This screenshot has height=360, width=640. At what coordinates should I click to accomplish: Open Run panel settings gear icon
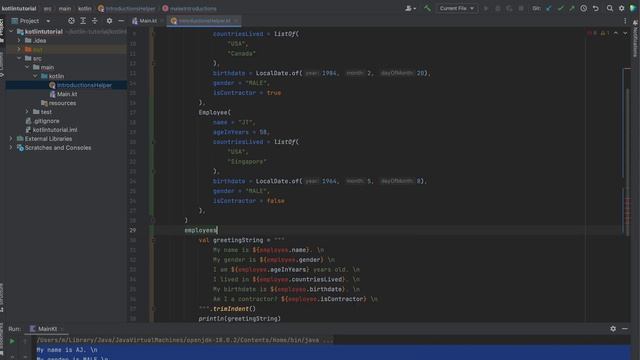point(613,329)
